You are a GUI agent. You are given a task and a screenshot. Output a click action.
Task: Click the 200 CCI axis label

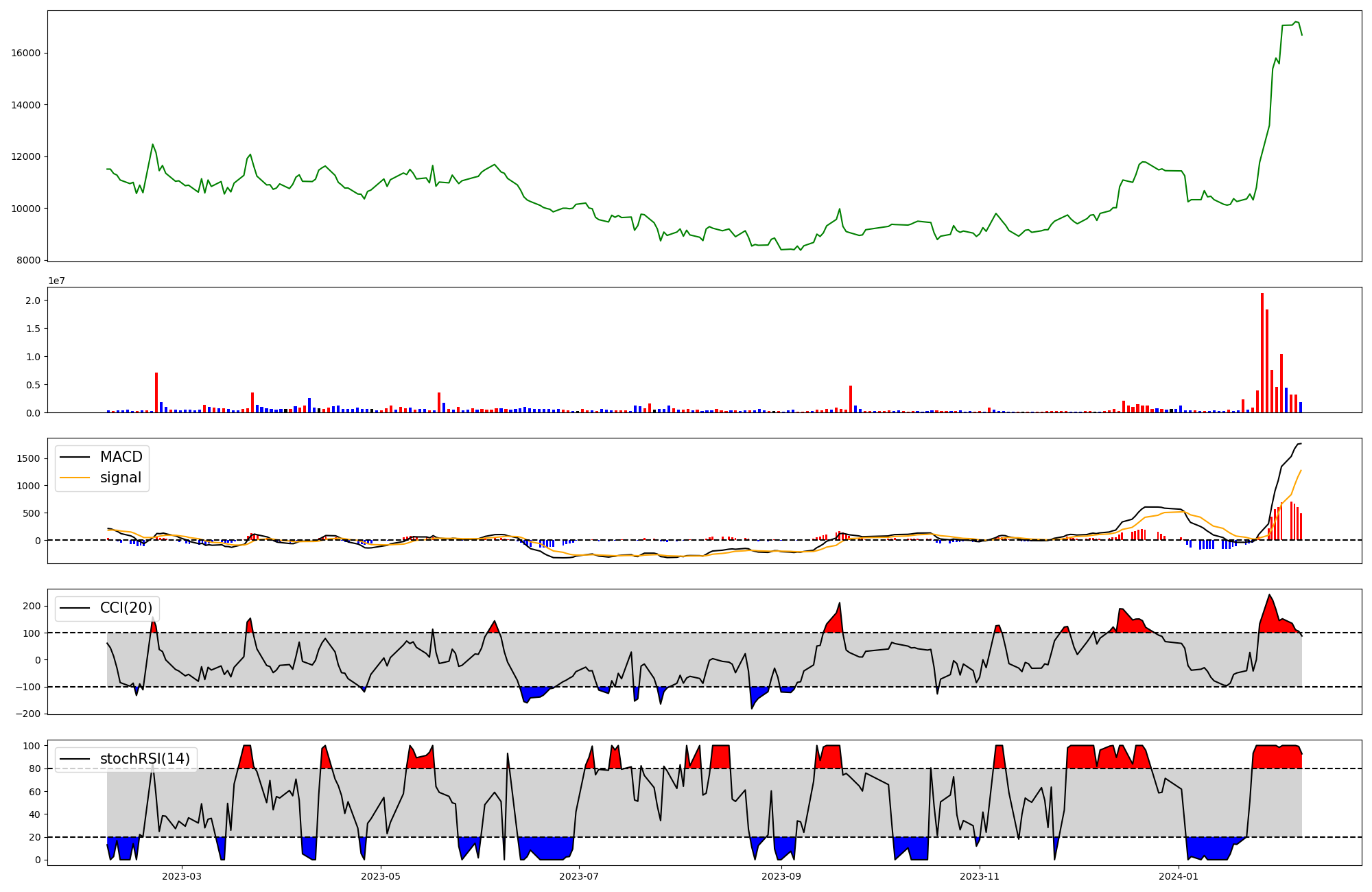point(32,606)
